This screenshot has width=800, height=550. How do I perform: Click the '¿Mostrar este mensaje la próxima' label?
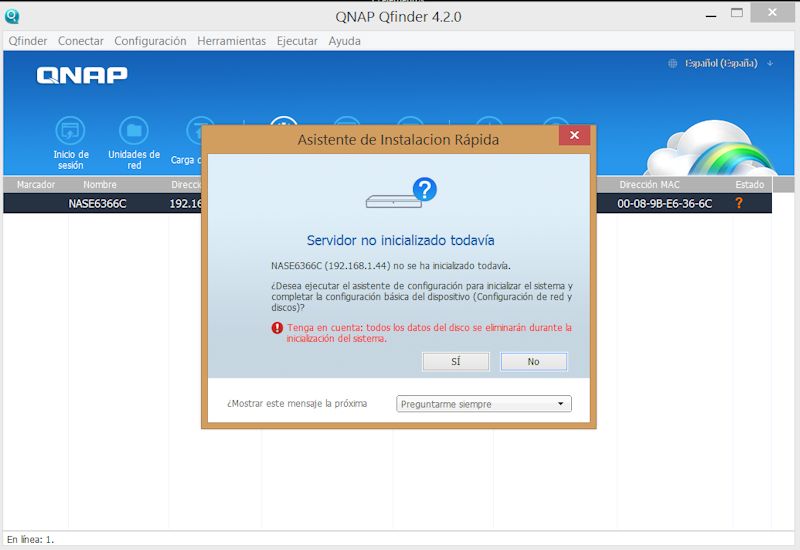pos(297,403)
